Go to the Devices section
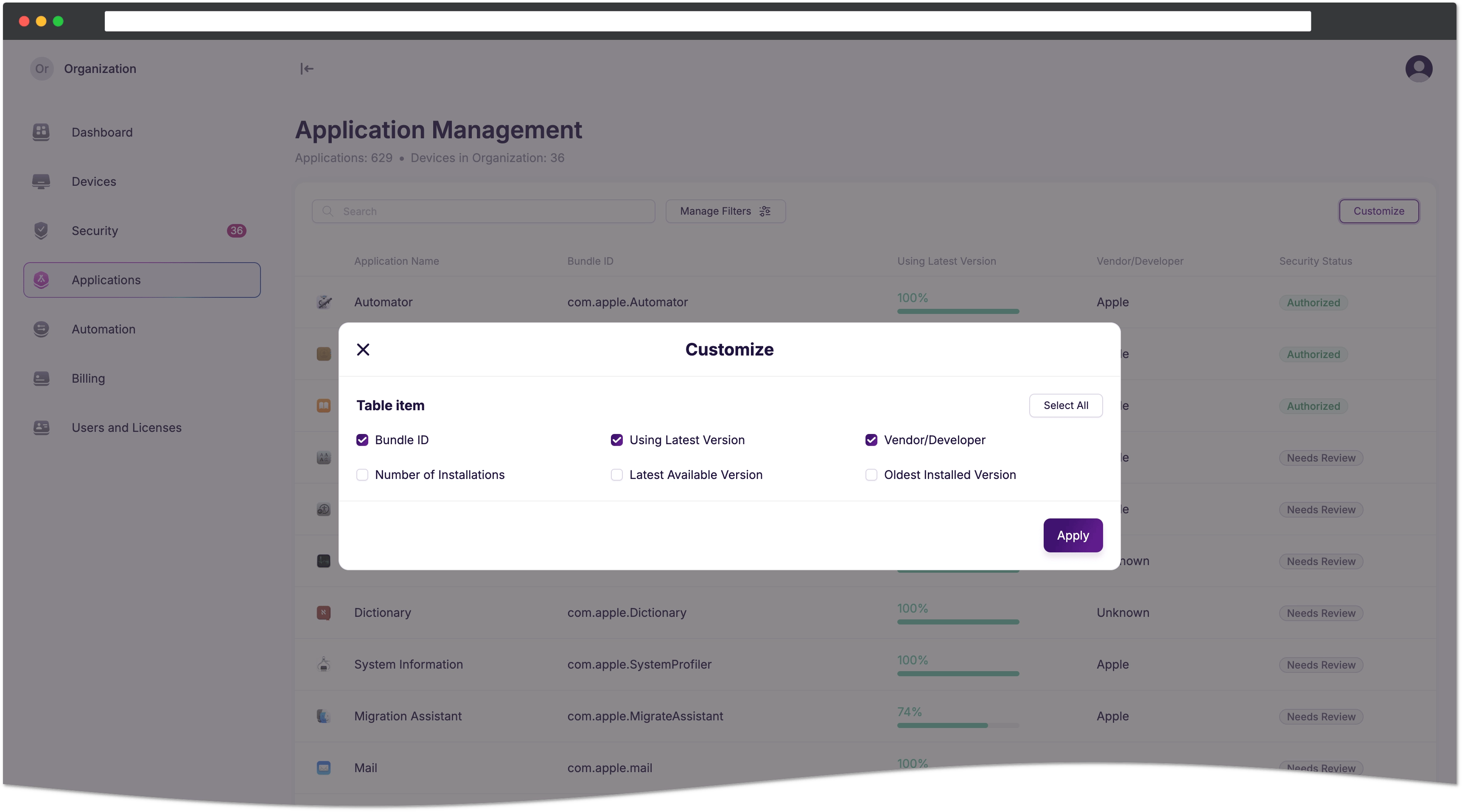The image size is (1462, 812). click(142, 182)
